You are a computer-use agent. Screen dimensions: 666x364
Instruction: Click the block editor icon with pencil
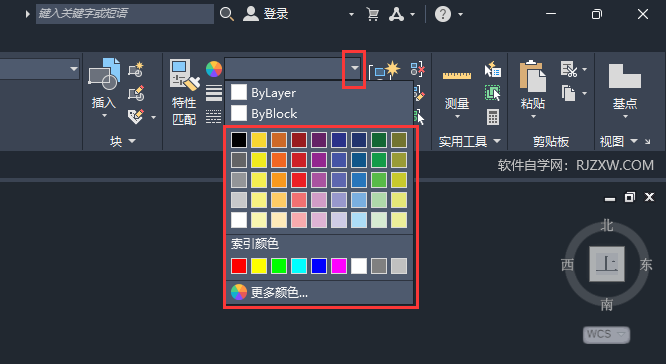(x=136, y=93)
